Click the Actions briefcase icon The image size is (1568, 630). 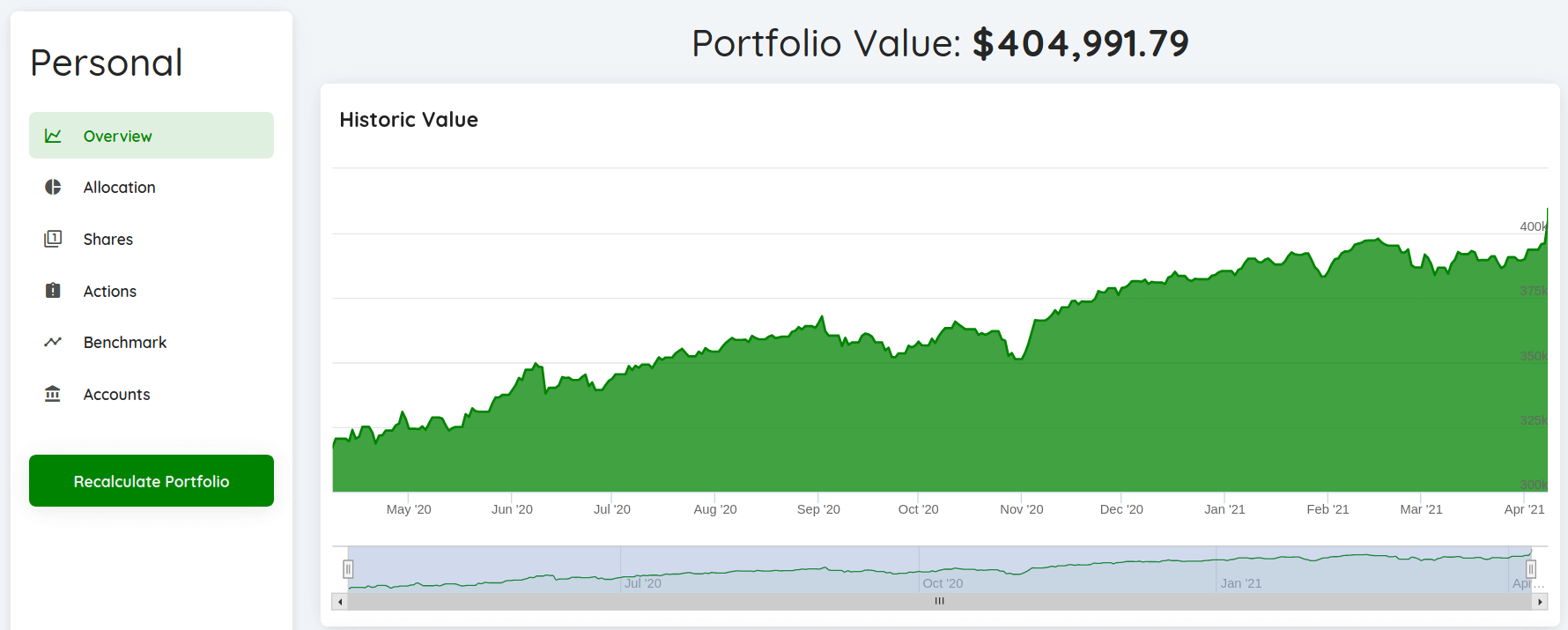53,291
